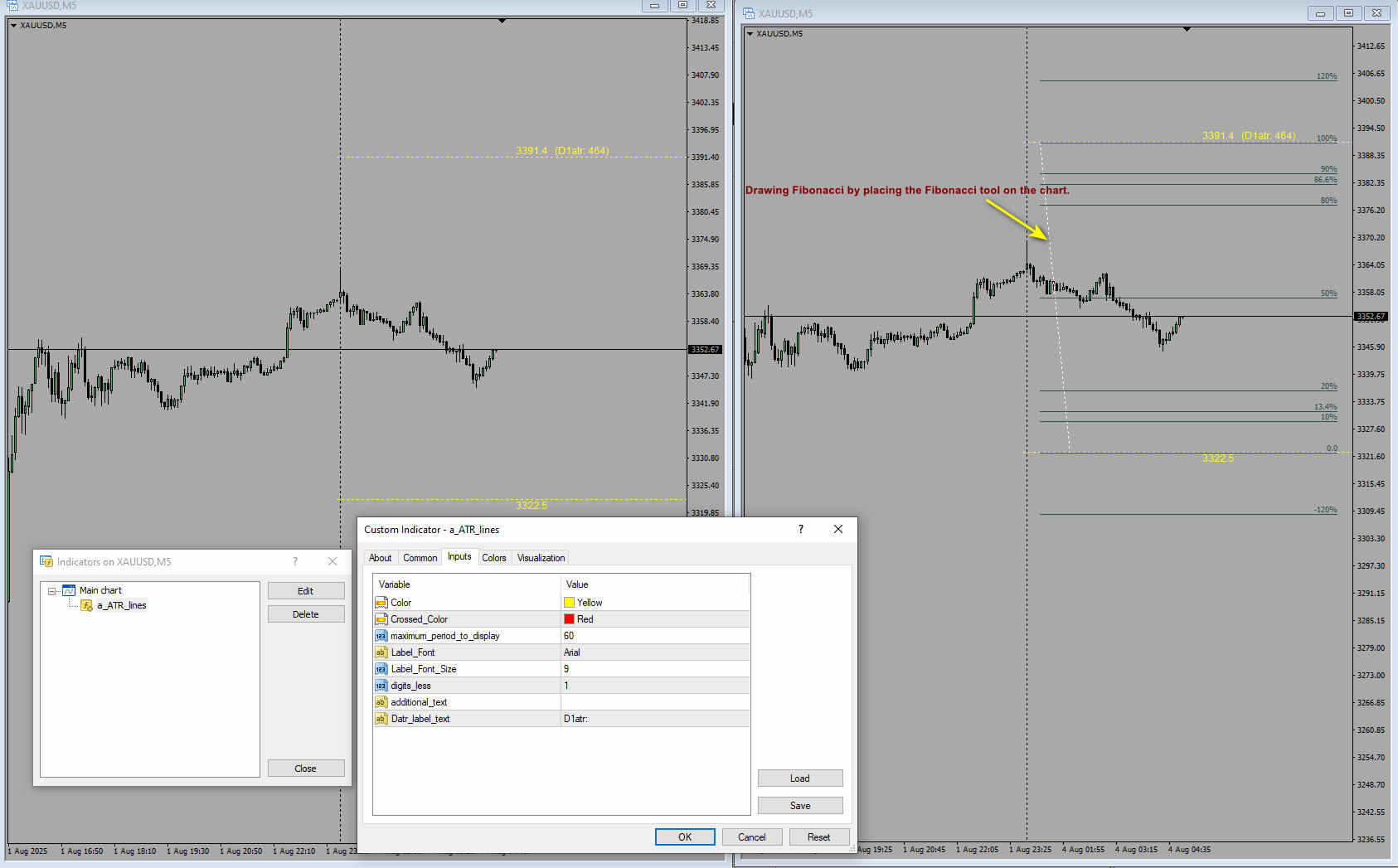Click the 0.0 Fibonacci level label
The image size is (1398, 868).
(x=1332, y=449)
